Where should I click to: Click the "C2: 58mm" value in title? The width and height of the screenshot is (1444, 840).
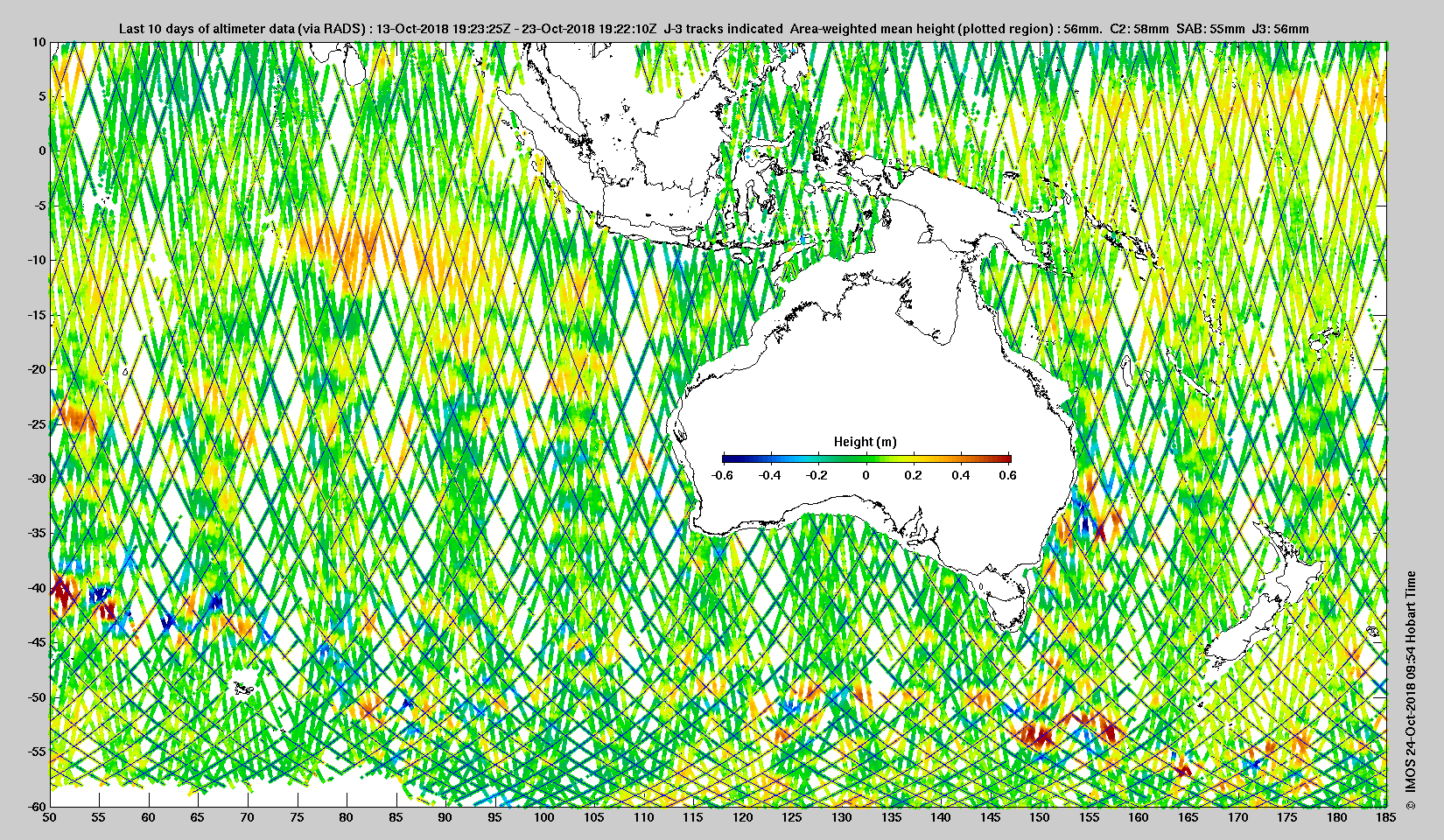[x=1139, y=29]
